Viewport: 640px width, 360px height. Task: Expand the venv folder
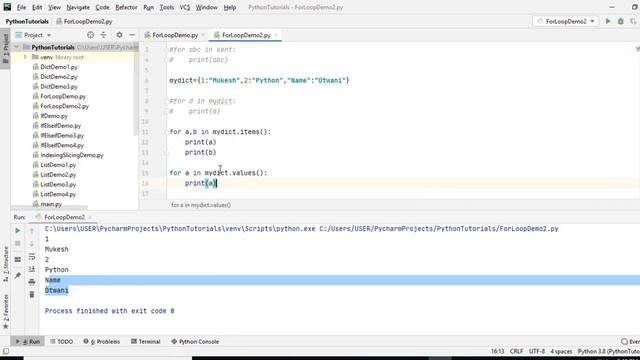point(25,57)
